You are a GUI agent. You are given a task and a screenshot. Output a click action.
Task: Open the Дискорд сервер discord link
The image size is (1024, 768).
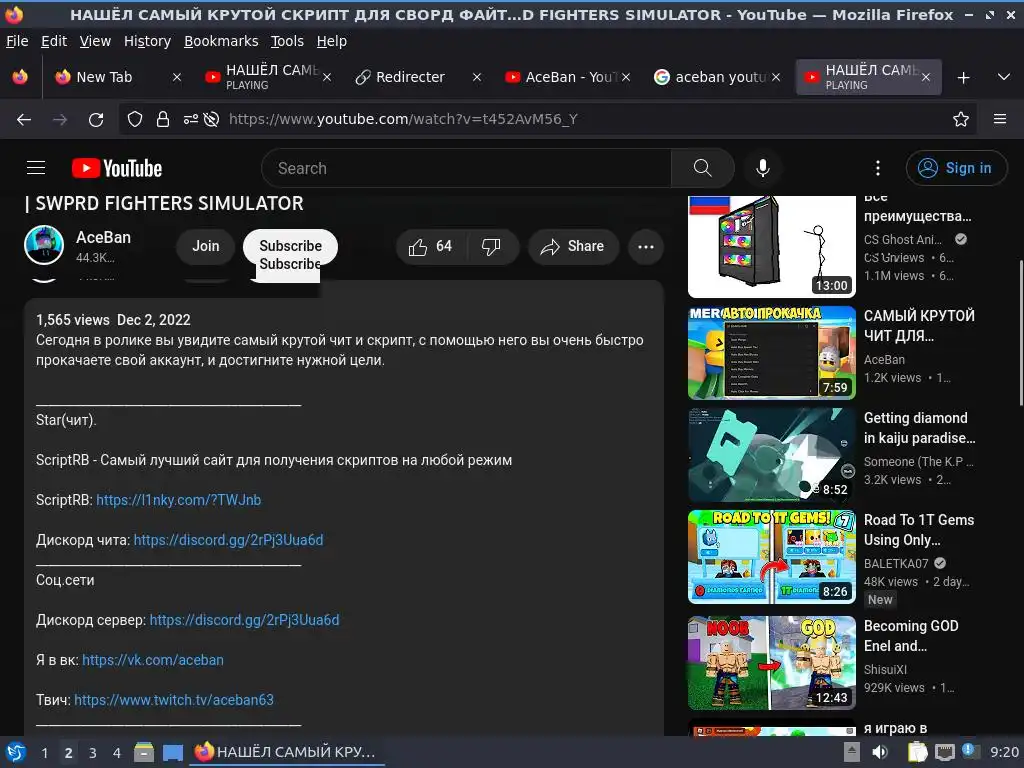(244, 620)
